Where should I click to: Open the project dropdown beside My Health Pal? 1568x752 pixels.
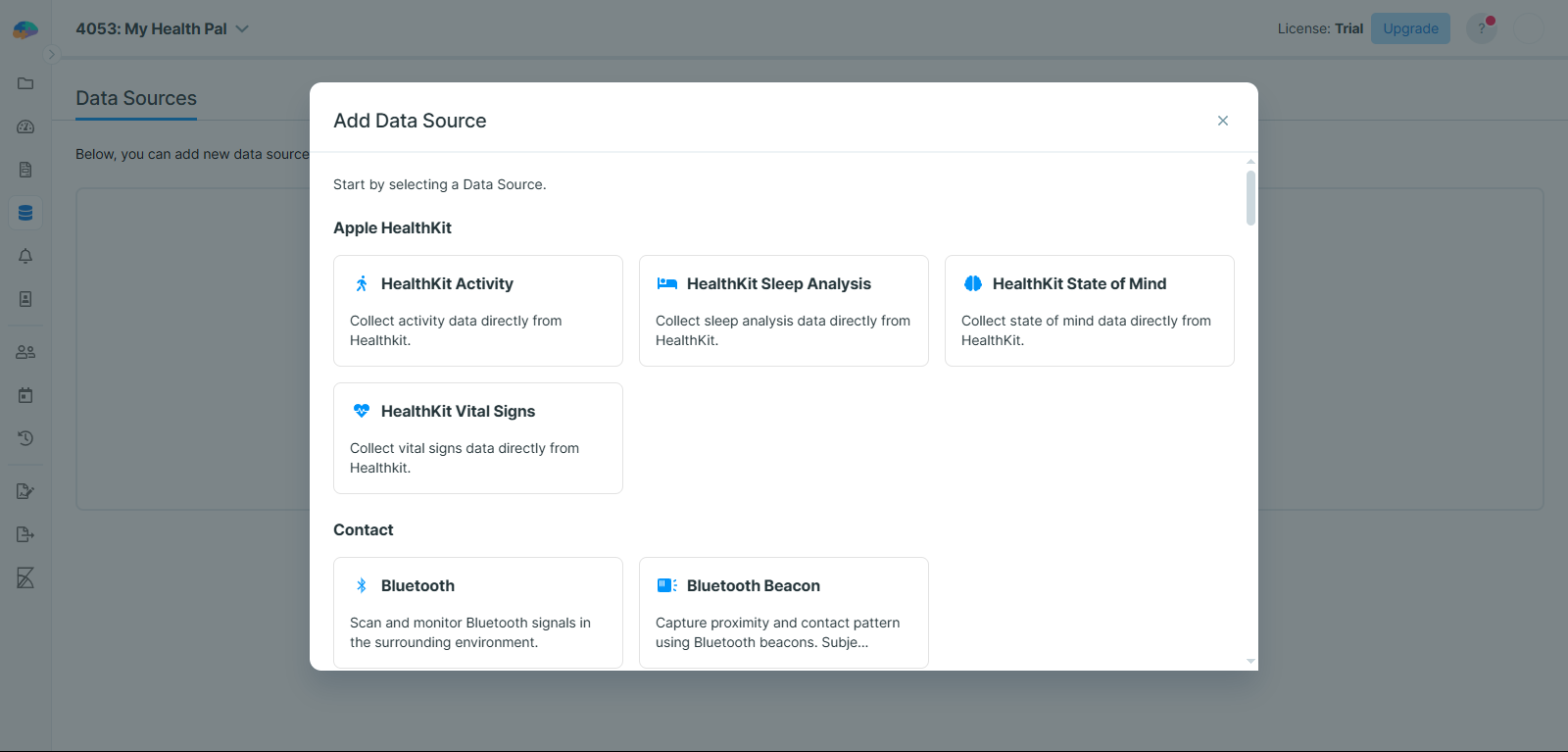click(x=242, y=28)
